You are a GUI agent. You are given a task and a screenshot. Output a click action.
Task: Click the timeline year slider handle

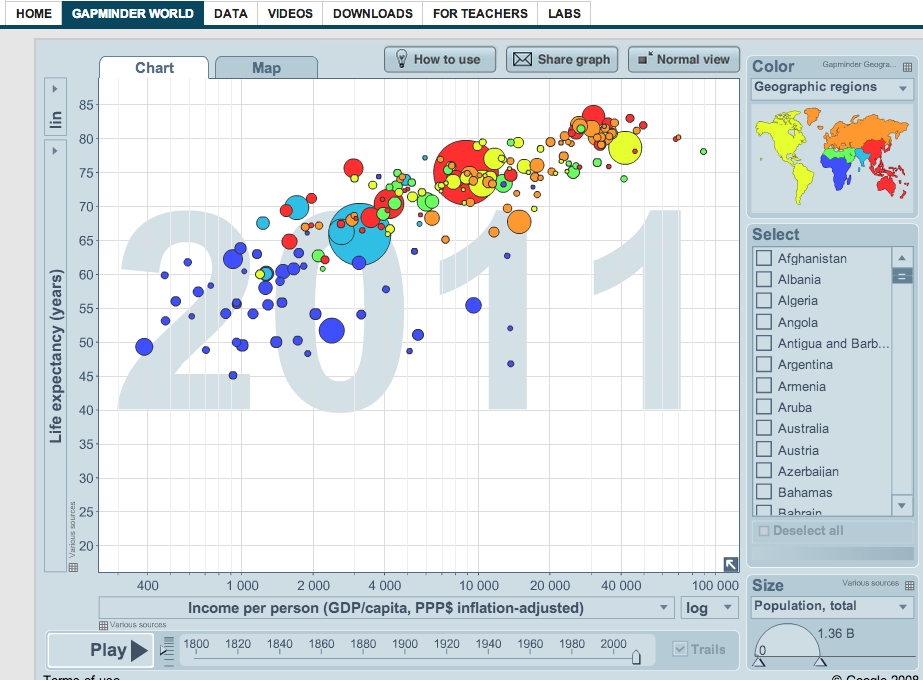click(x=636, y=657)
